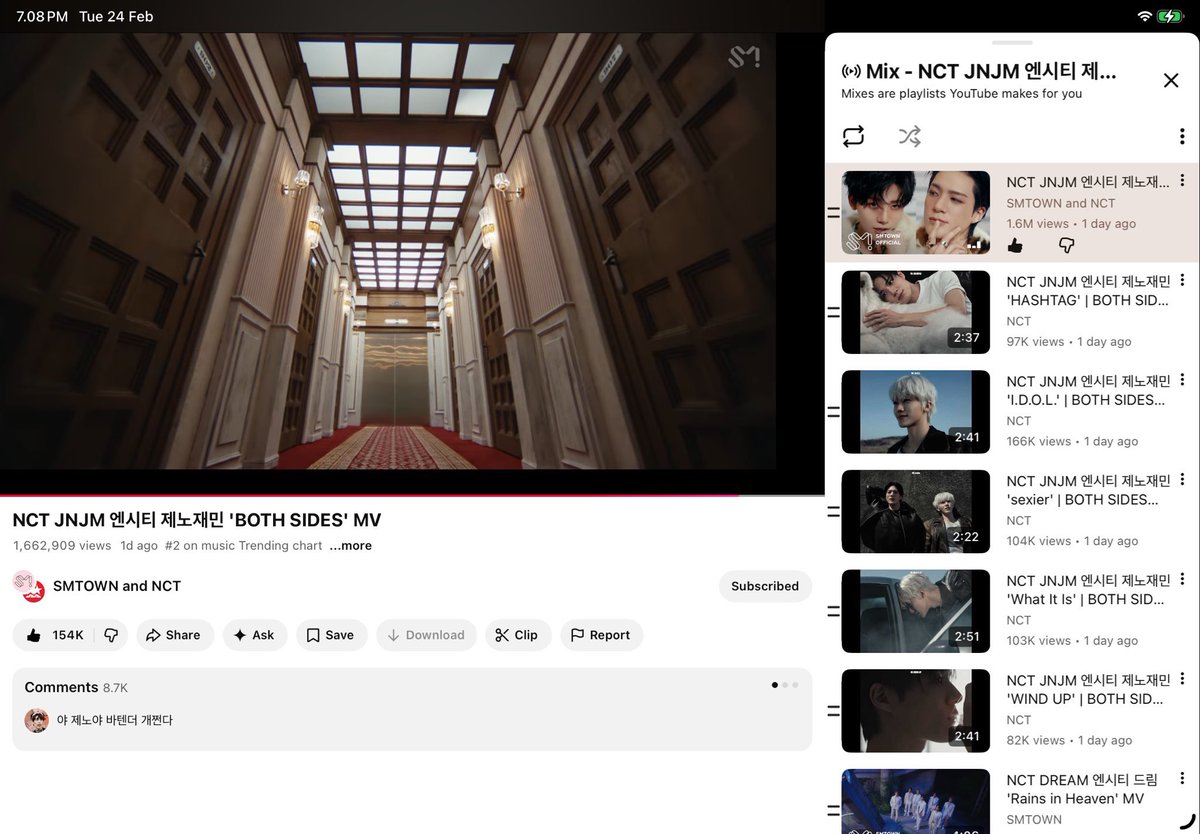Tap '#2 on music Trending chart' text
This screenshot has height=834, width=1200.
pyautogui.click(x=244, y=546)
